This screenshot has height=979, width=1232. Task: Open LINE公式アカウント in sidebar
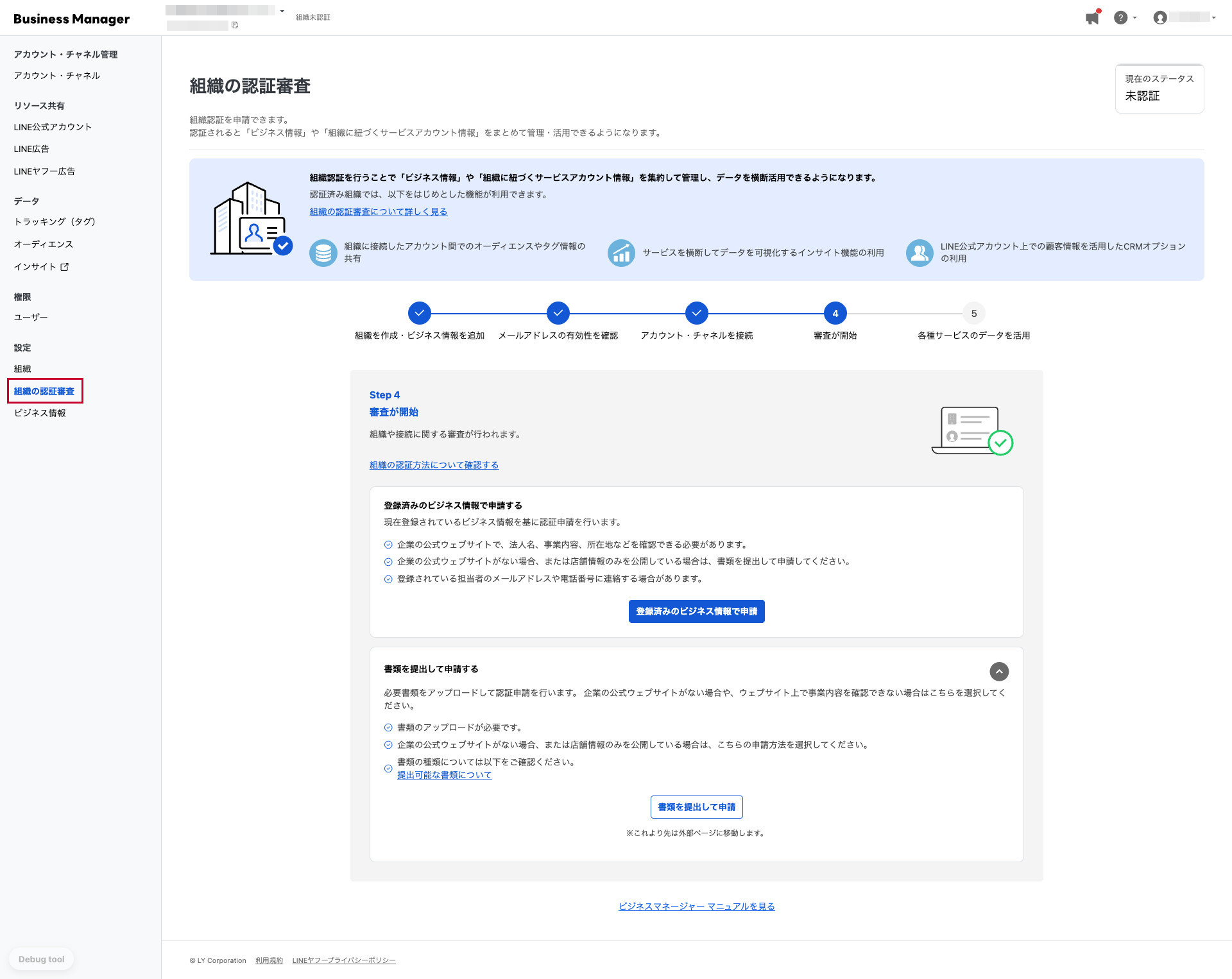pyautogui.click(x=53, y=127)
